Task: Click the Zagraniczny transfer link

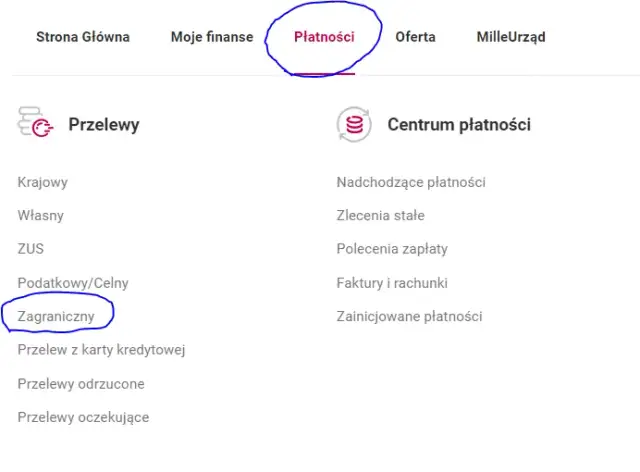Action: tap(58, 316)
